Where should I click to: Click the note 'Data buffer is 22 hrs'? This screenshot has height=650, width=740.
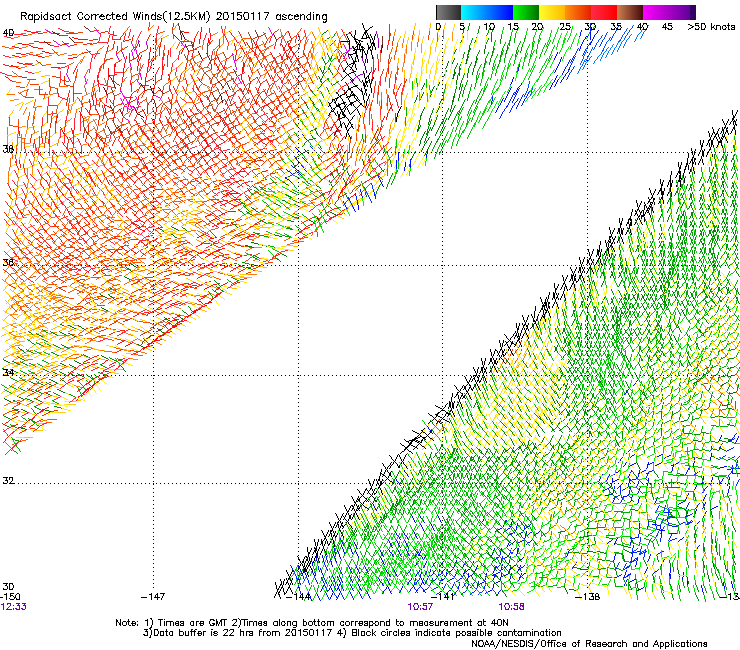(x=203, y=633)
